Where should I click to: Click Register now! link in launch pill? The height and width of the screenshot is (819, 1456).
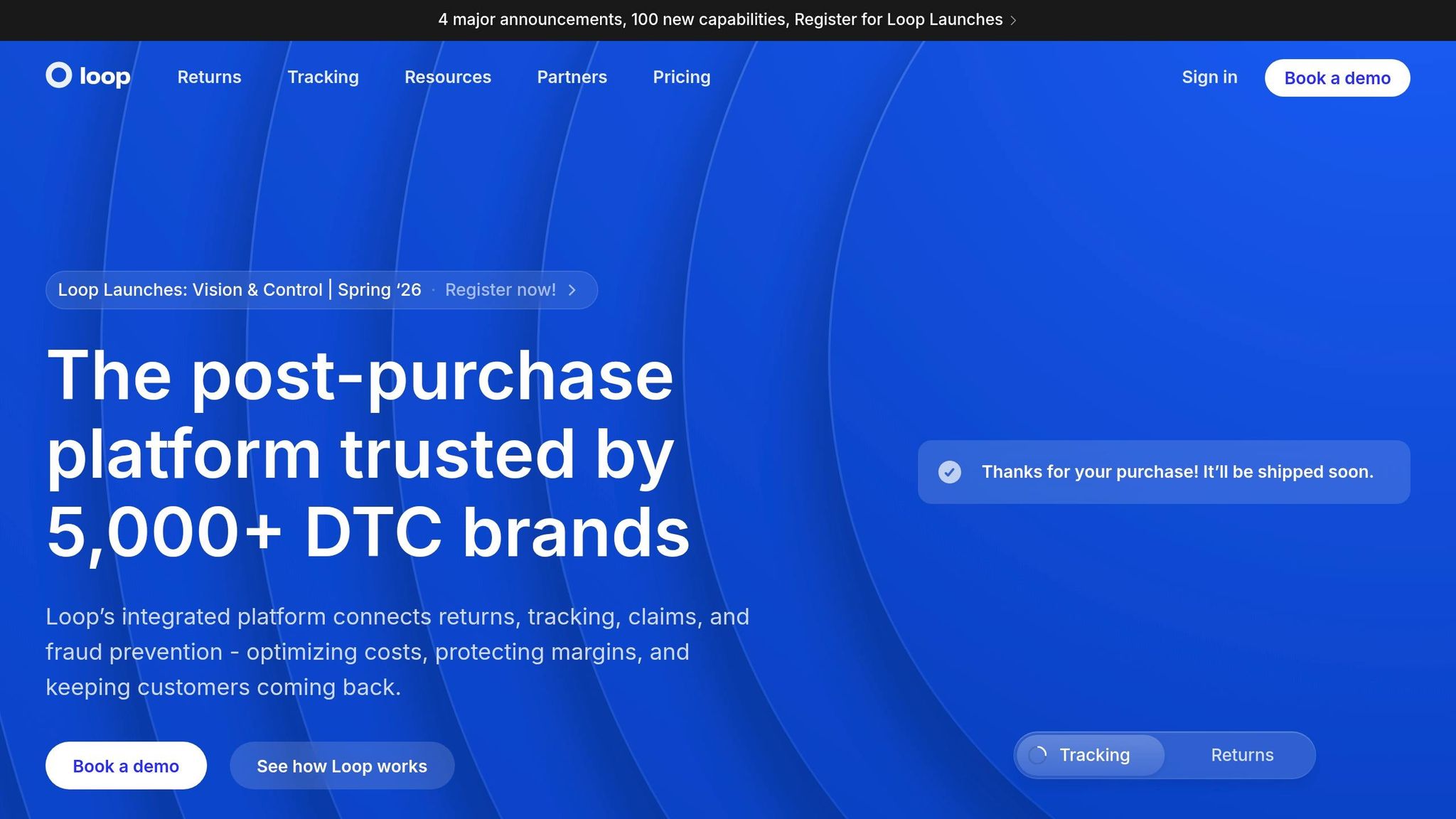pyautogui.click(x=500, y=290)
